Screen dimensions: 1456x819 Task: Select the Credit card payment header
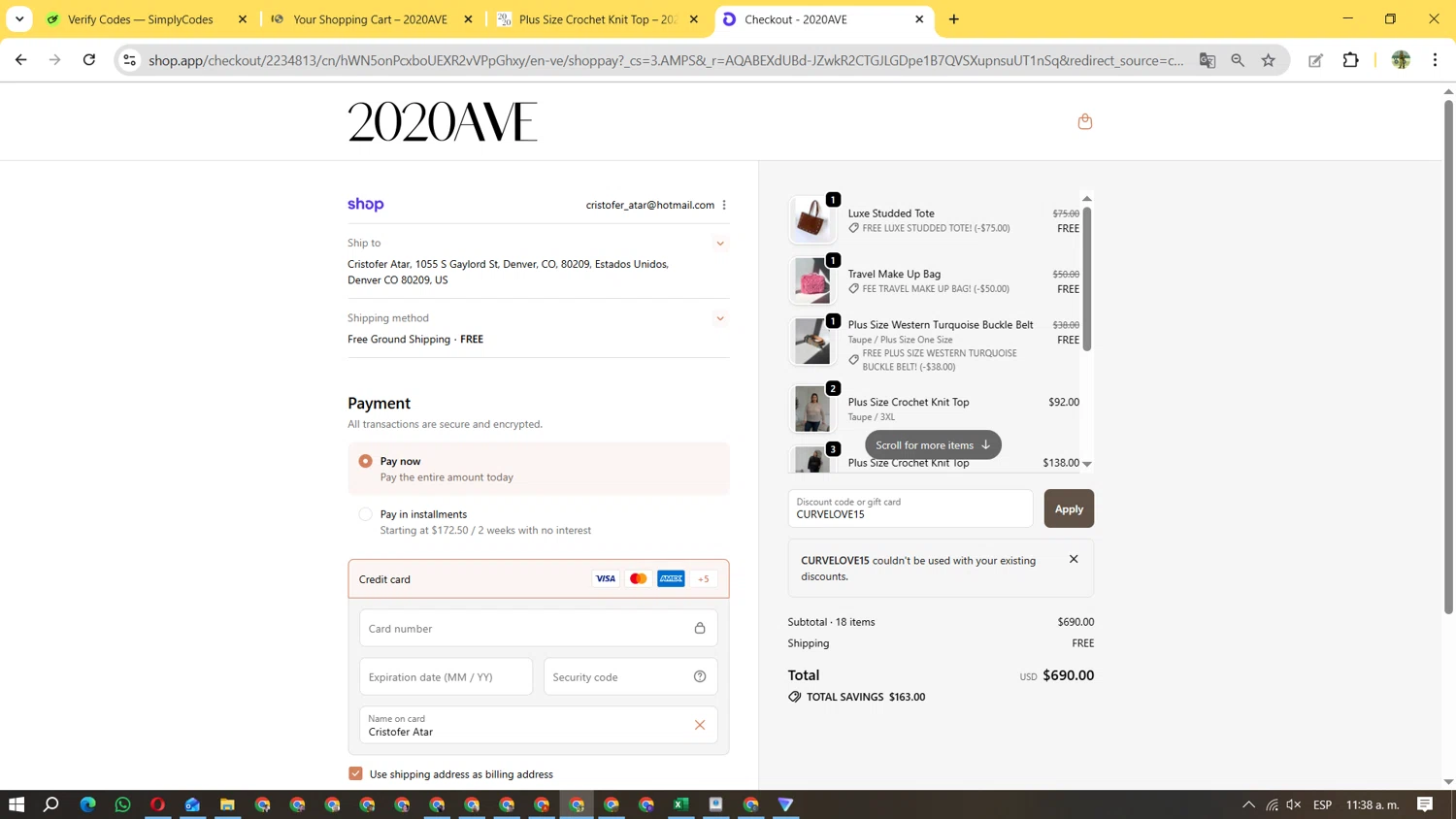click(x=538, y=578)
